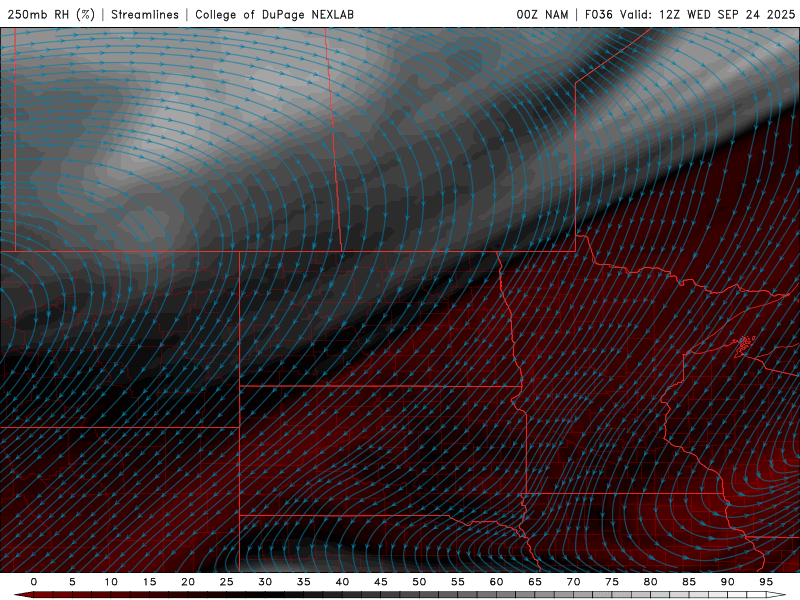The height and width of the screenshot is (600, 800).
Task: Click the 'F036' forecast hour label
Action: 598,14
